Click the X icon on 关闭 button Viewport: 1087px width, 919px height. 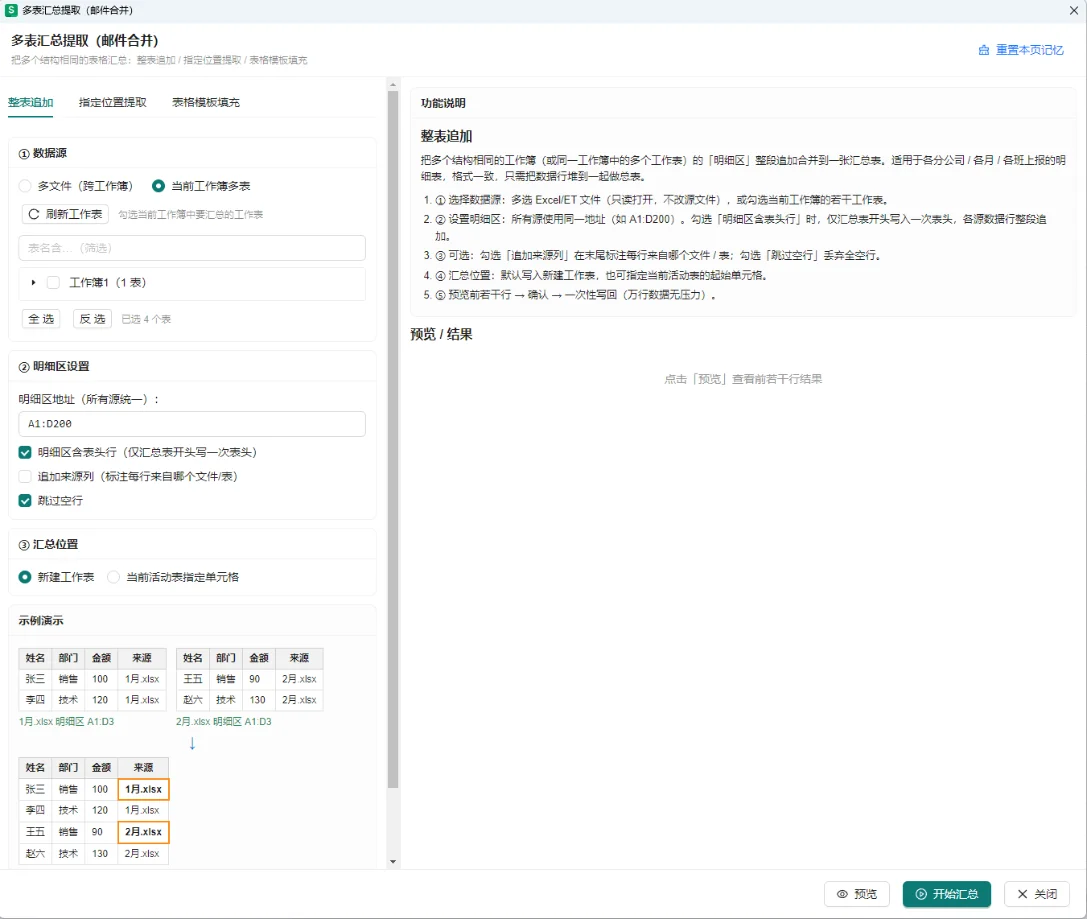(1023, 894)
